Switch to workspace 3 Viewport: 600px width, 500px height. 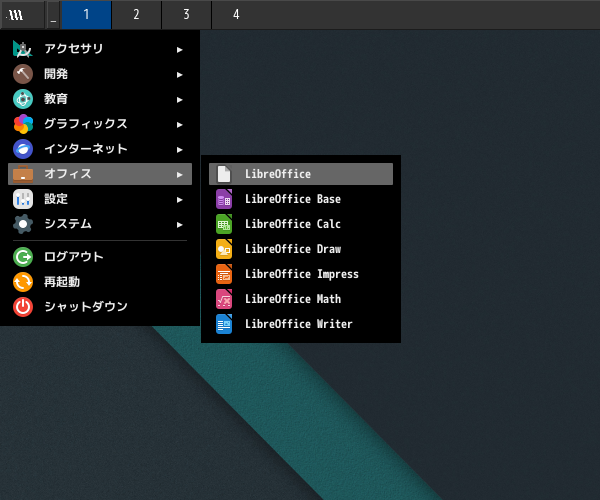pyautogui.click(x=186, y=15)
